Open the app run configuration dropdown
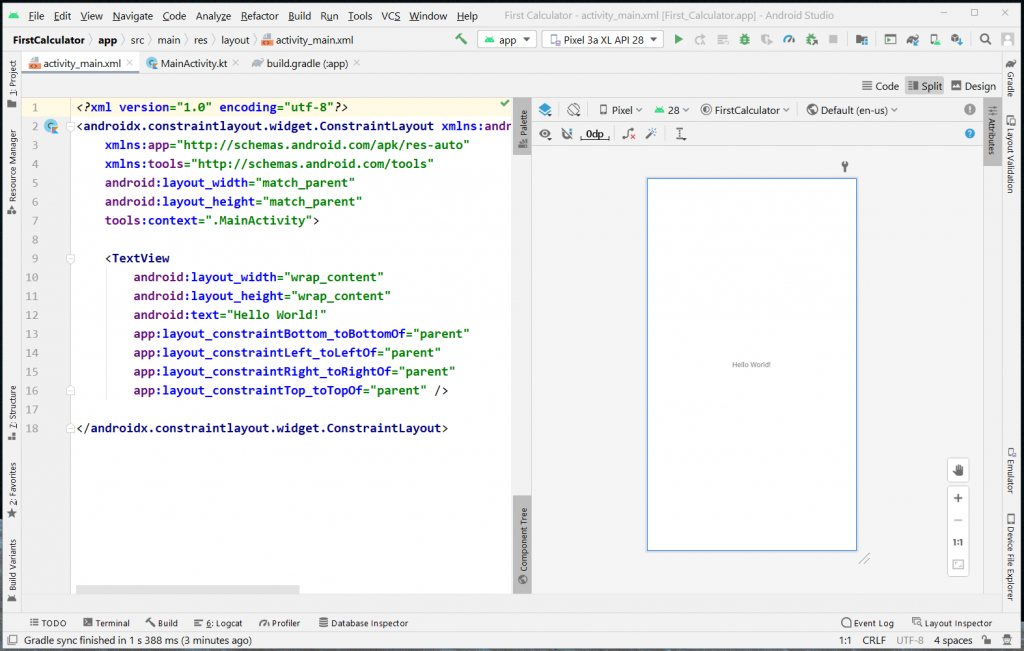This screenshot has width=1024, height=651. coord(507,40)
